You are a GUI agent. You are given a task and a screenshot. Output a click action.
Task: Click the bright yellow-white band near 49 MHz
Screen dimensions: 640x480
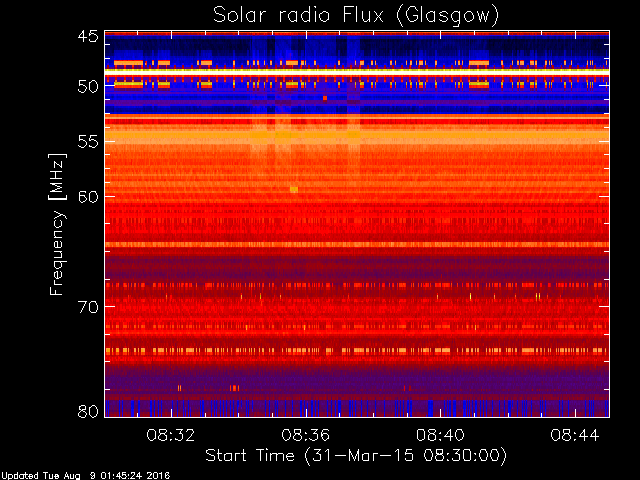357,71
